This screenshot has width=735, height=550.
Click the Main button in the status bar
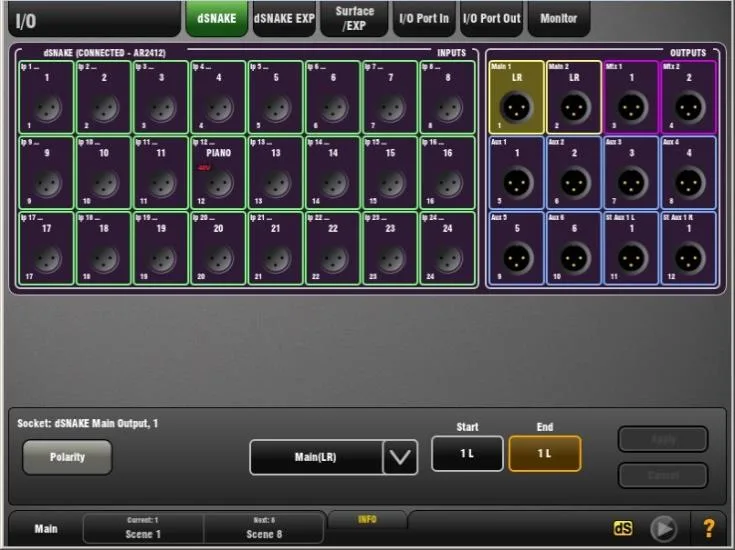tap(46, 529)
